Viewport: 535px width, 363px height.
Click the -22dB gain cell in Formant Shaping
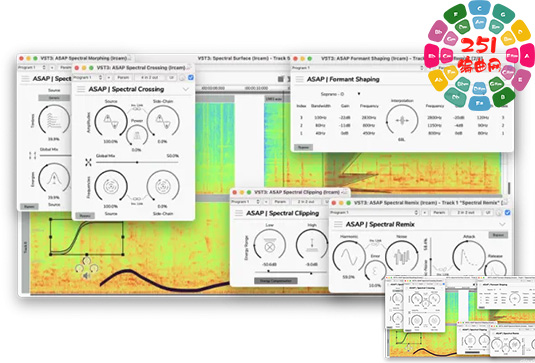pos(345,117)
